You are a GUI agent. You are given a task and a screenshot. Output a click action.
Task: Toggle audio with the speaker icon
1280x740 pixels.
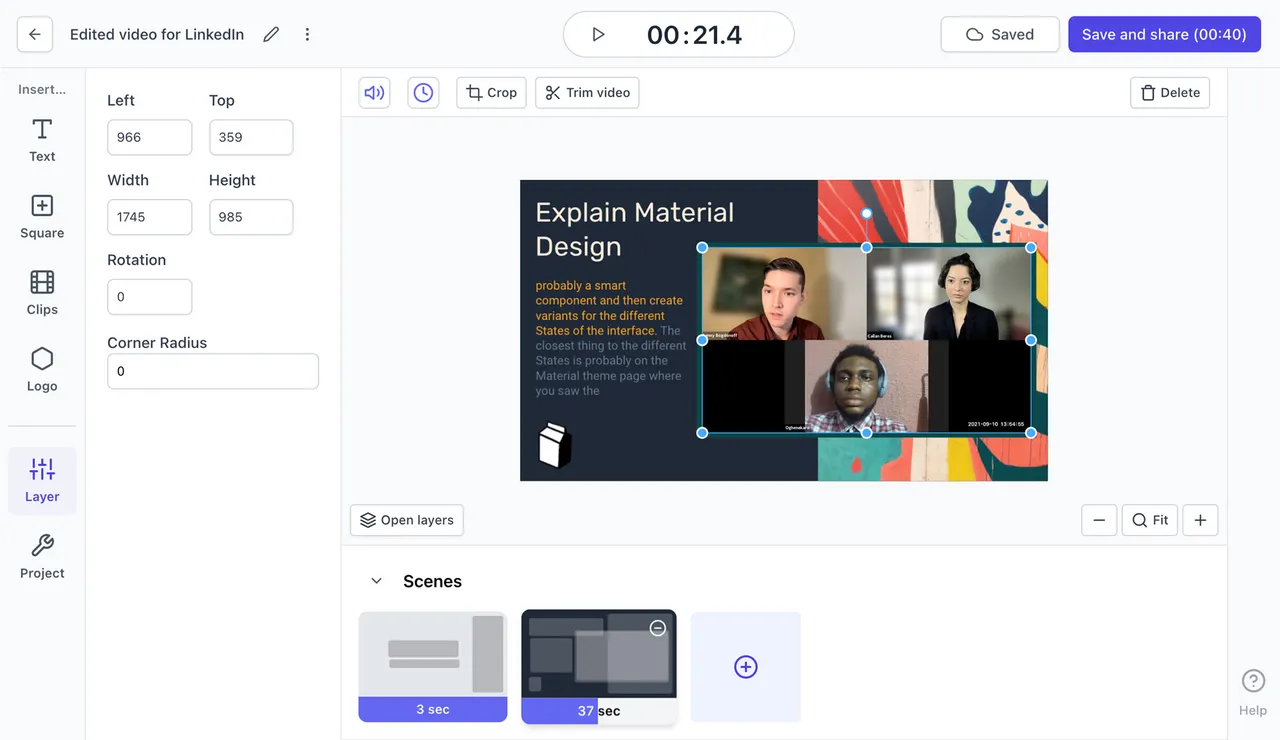[374, 93]
